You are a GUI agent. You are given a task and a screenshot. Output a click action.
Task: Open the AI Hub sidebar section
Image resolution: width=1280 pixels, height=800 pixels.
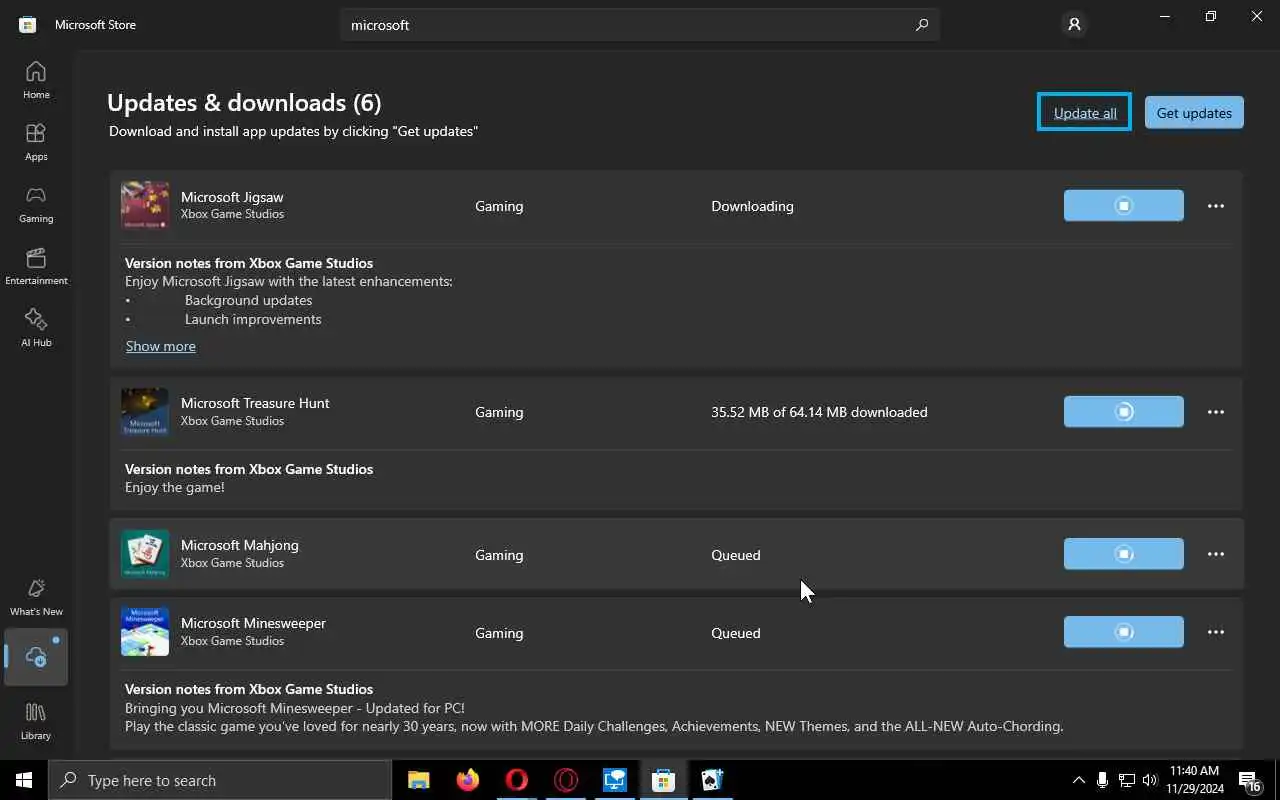36,328
